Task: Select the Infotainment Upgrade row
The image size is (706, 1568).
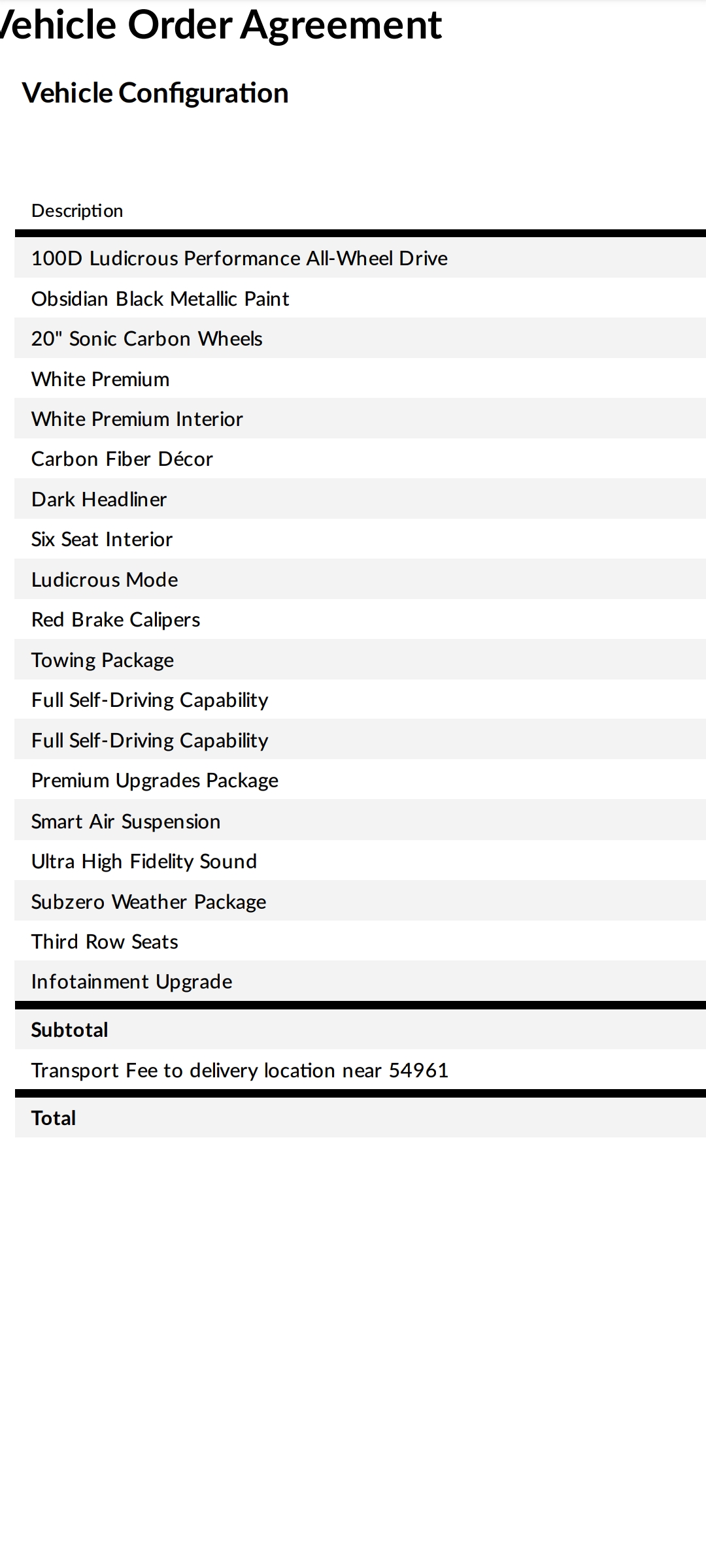Action: [x=132, y=982]
